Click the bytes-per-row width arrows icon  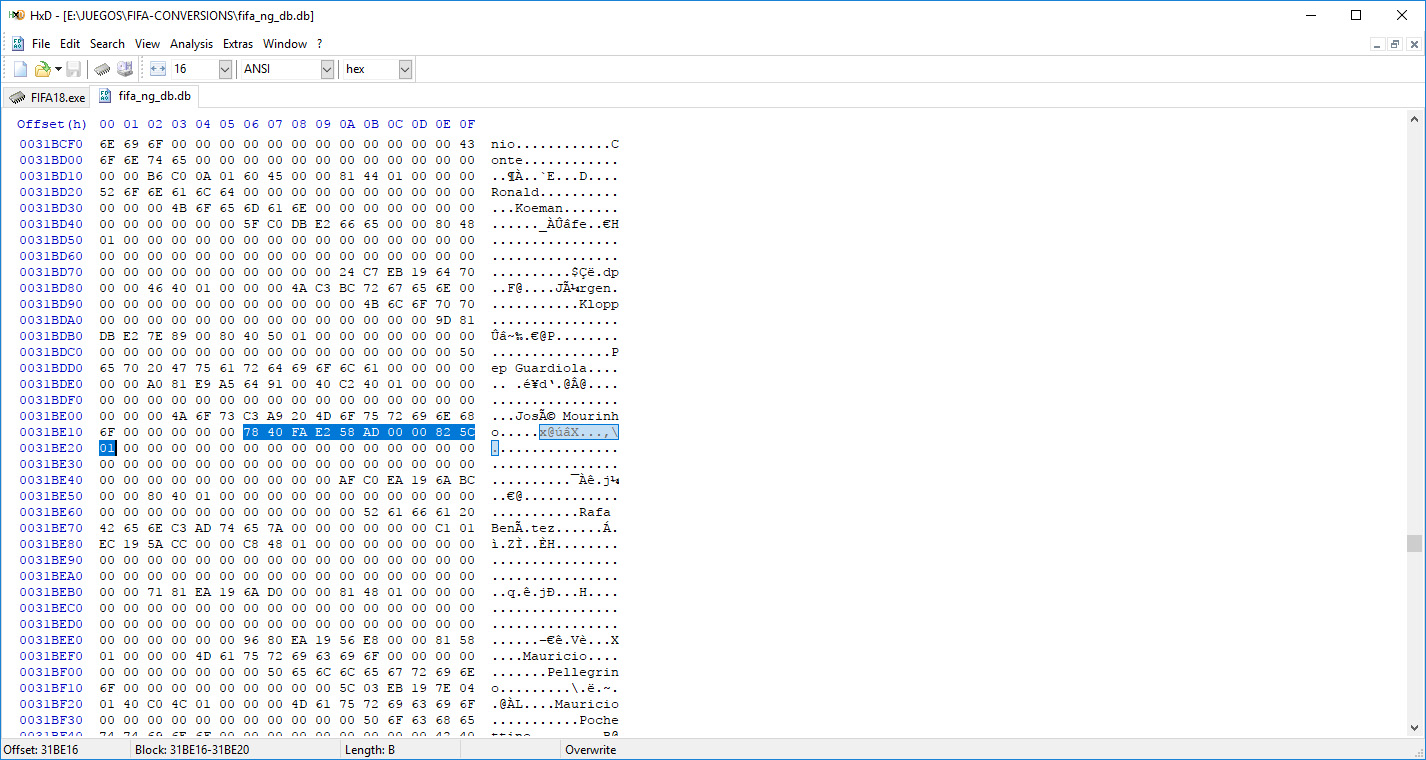click(x=158, y=69)
